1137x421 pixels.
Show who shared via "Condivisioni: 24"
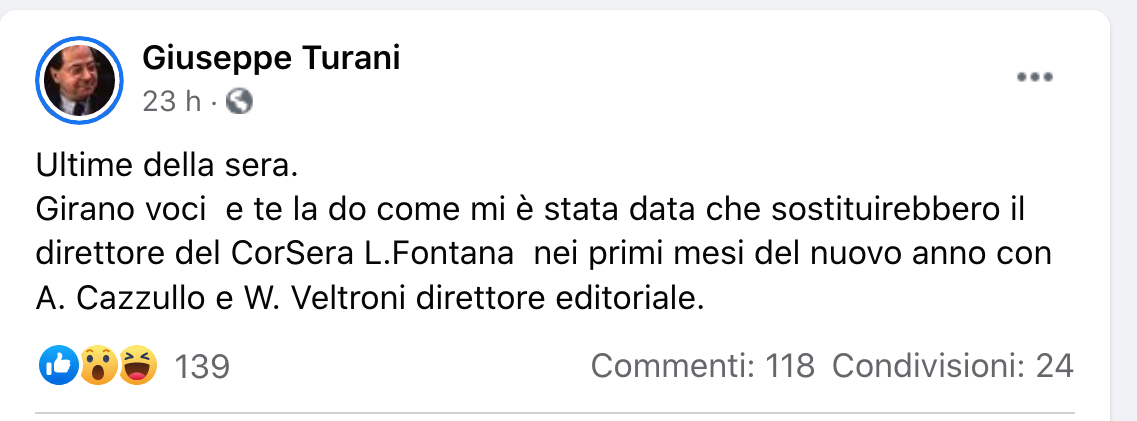(952, 367)
